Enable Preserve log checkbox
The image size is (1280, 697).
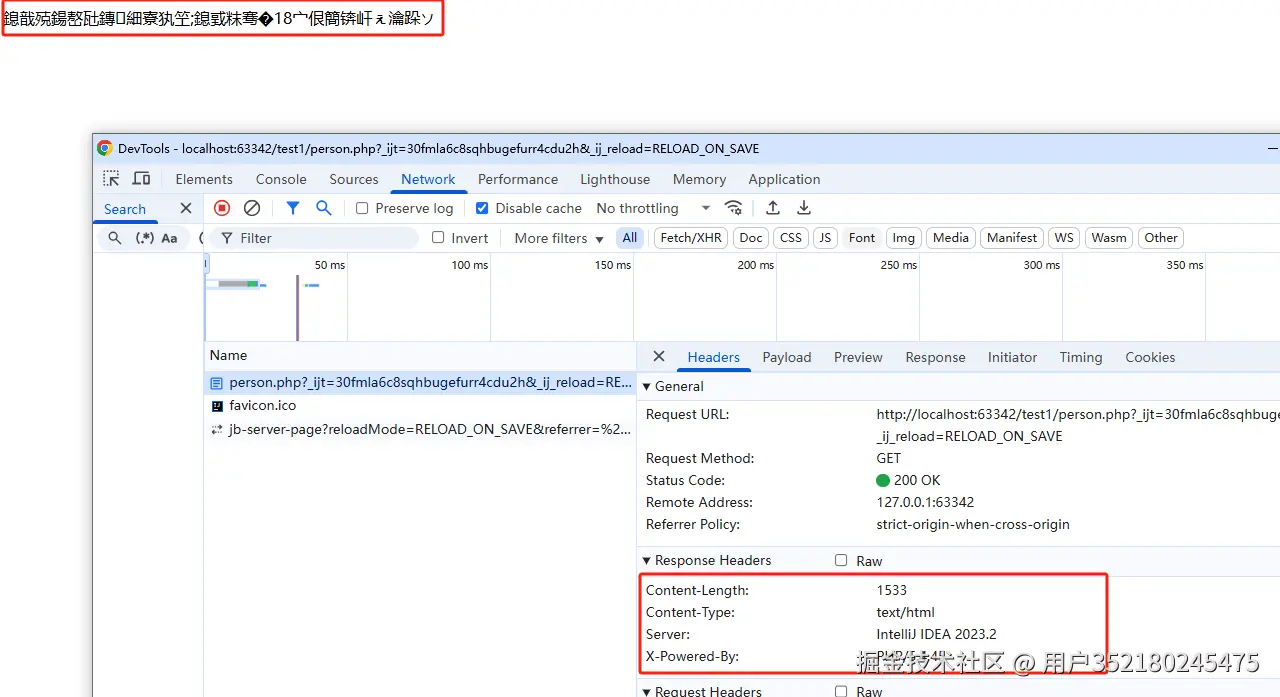pyautogui.click(x=362, y=208)
